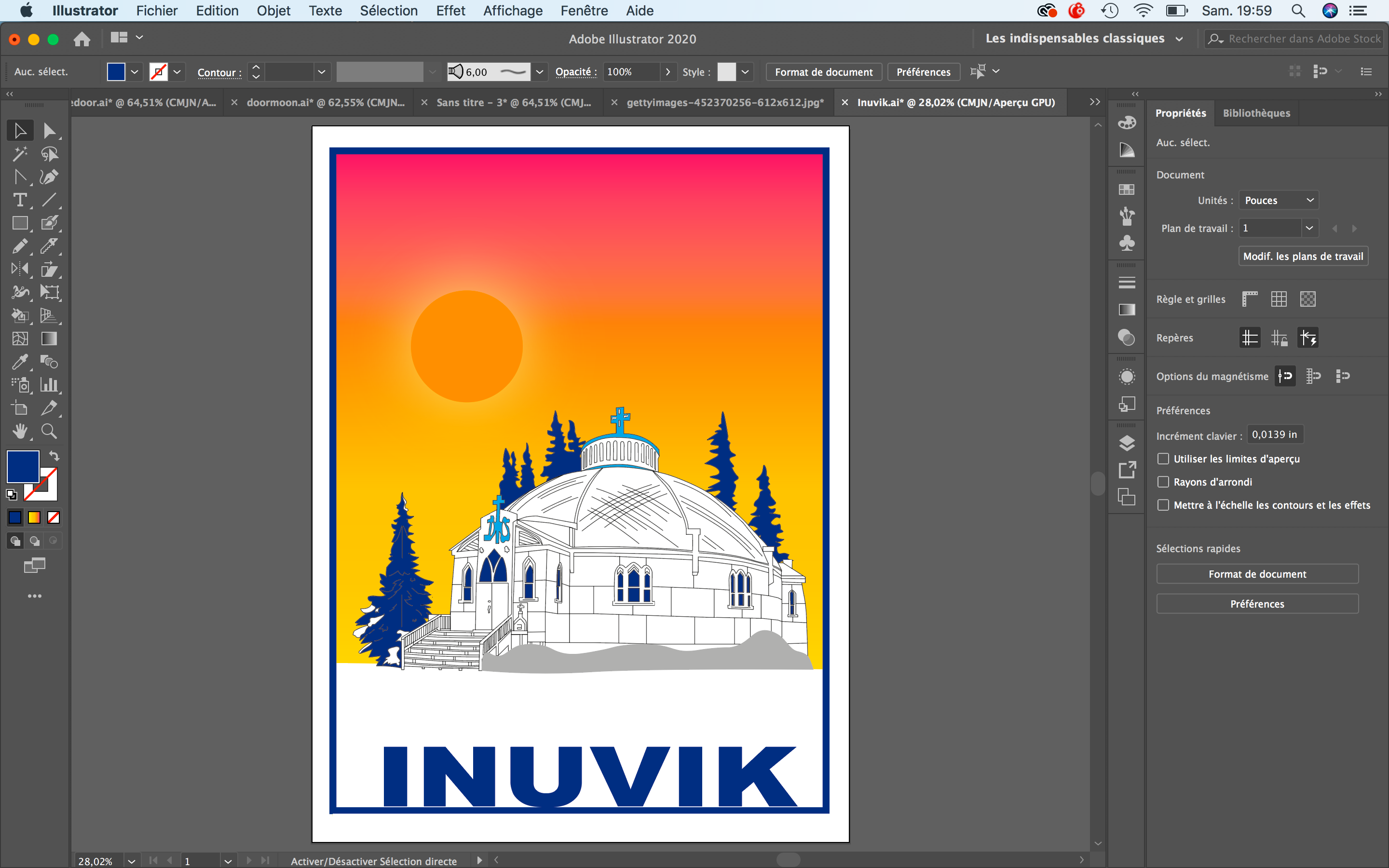The height and width of the screenshot is (868, 1389).
Task: Switch to the Bibliothèques tab
Action: [1256, 113]
